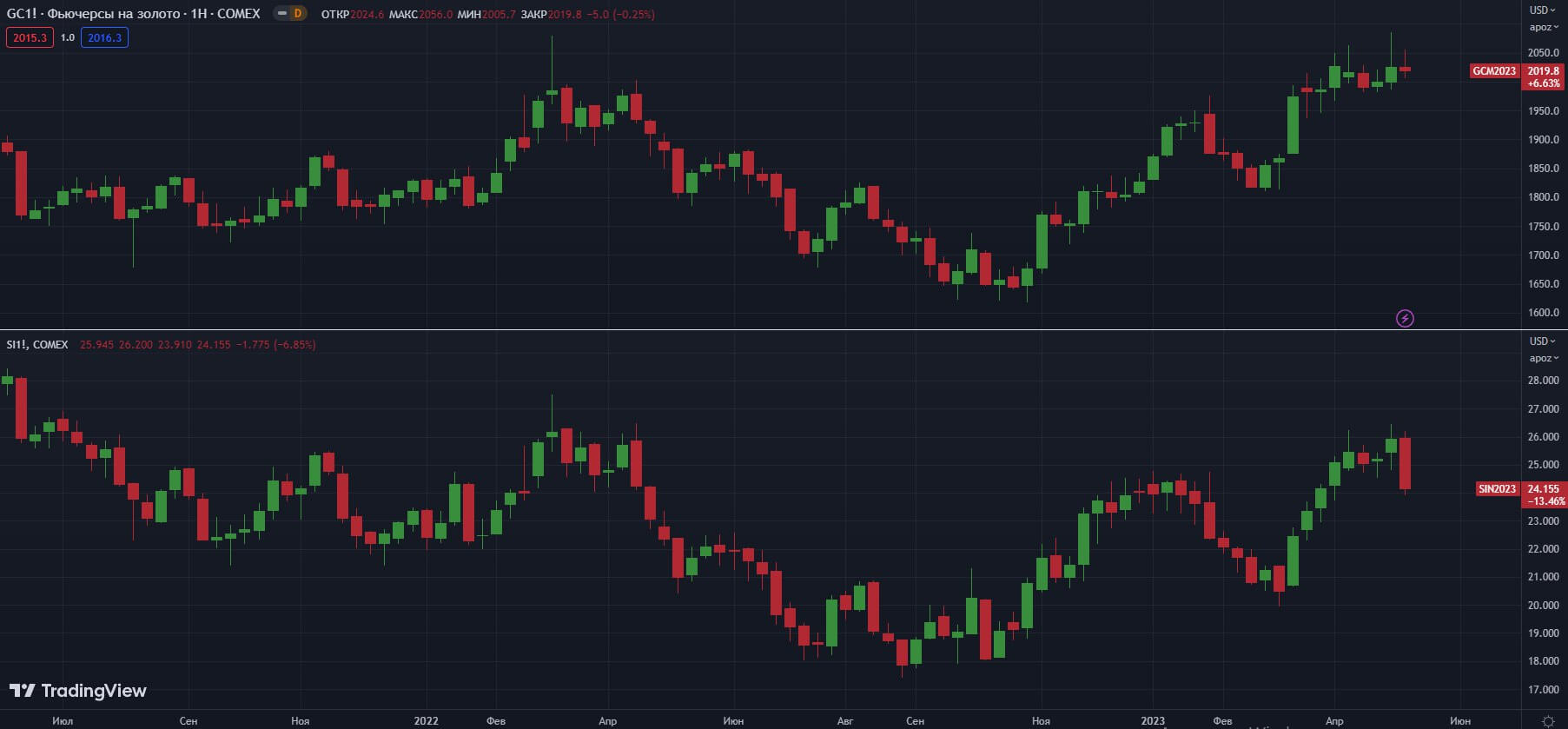Click the red sell price 2015.3 button
The image size is (1568, 729).
(30, 37)
